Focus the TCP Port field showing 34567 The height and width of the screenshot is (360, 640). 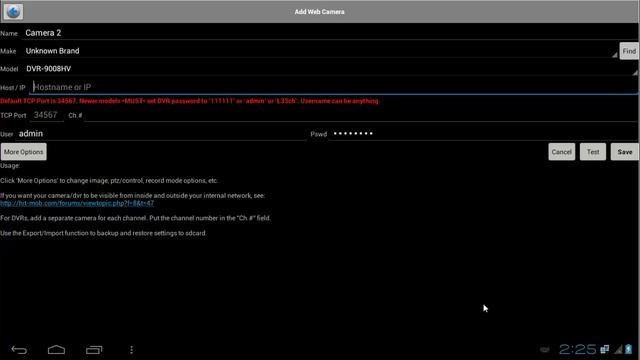46,115
